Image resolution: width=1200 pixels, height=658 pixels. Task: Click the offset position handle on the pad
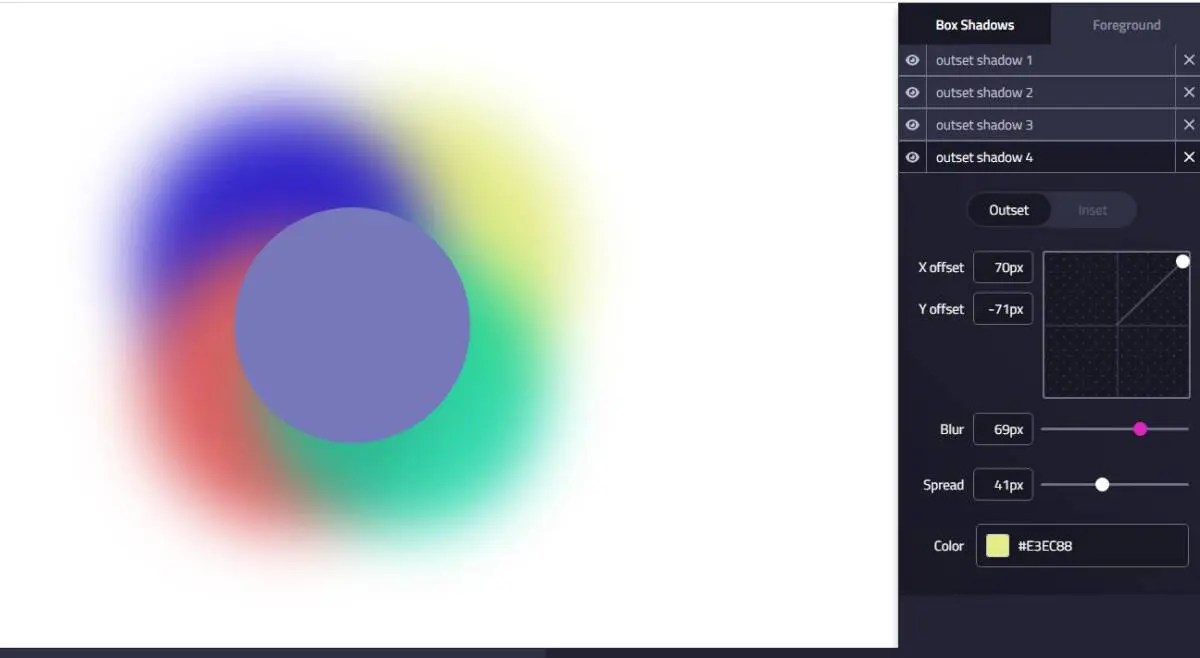[1183, 261]
